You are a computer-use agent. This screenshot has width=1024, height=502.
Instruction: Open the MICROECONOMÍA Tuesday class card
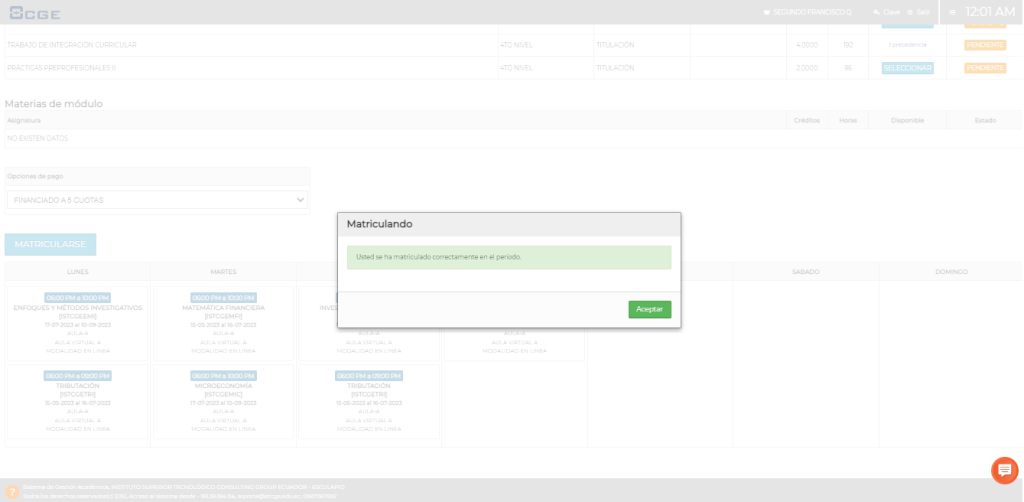(223, 401)
